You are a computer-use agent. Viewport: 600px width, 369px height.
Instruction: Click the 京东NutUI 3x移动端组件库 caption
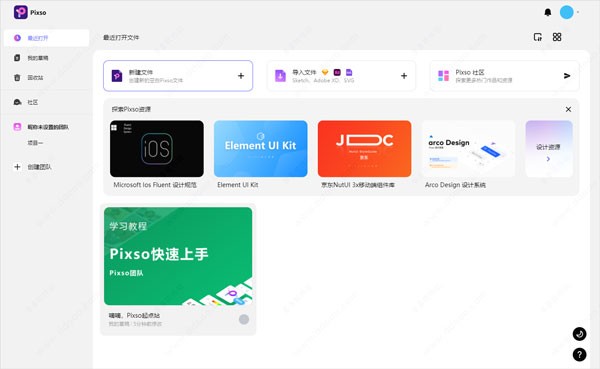[x=358, y=185]
